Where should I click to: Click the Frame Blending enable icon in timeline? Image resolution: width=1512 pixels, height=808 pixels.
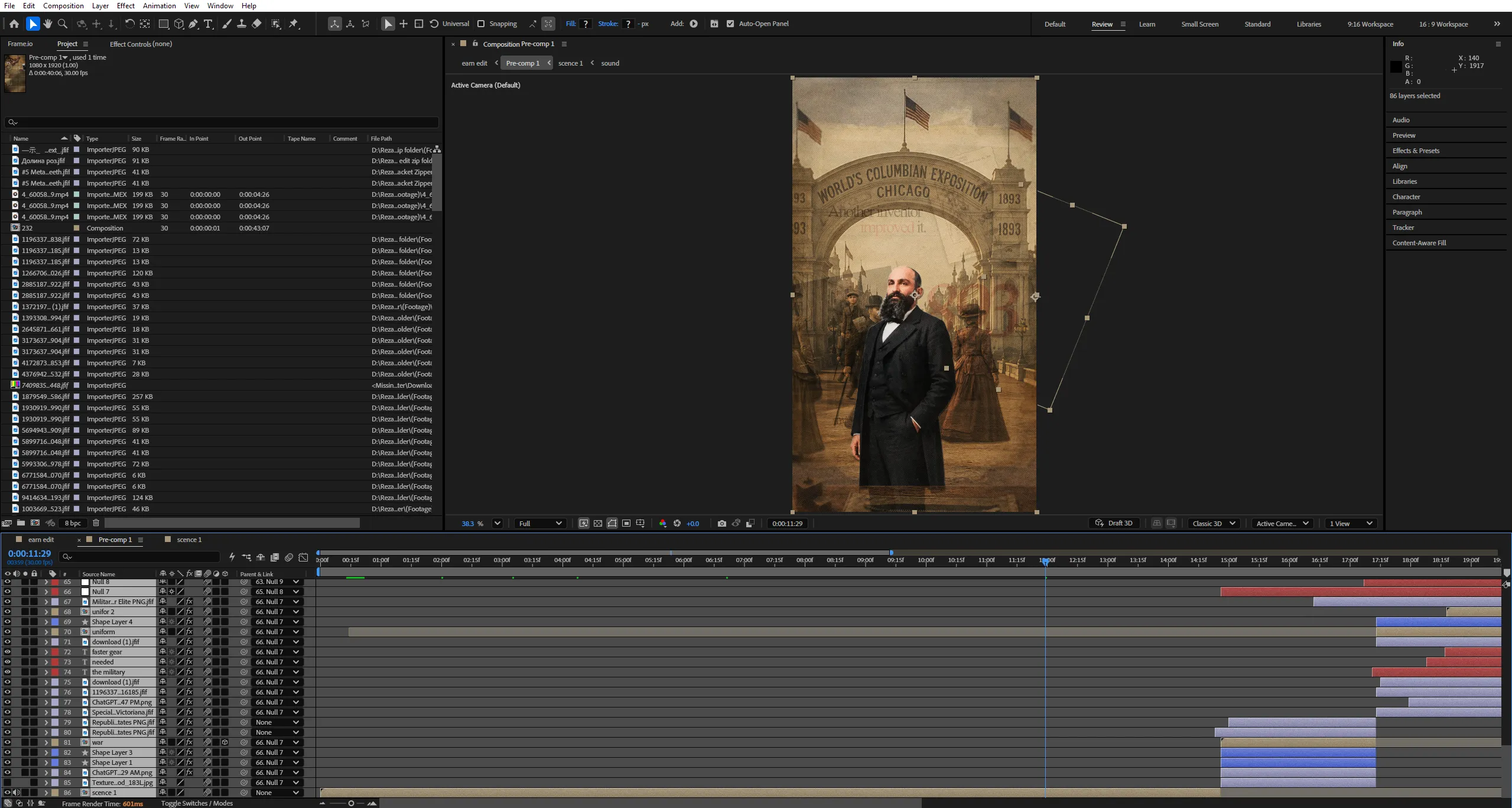[x=275, y=557]
